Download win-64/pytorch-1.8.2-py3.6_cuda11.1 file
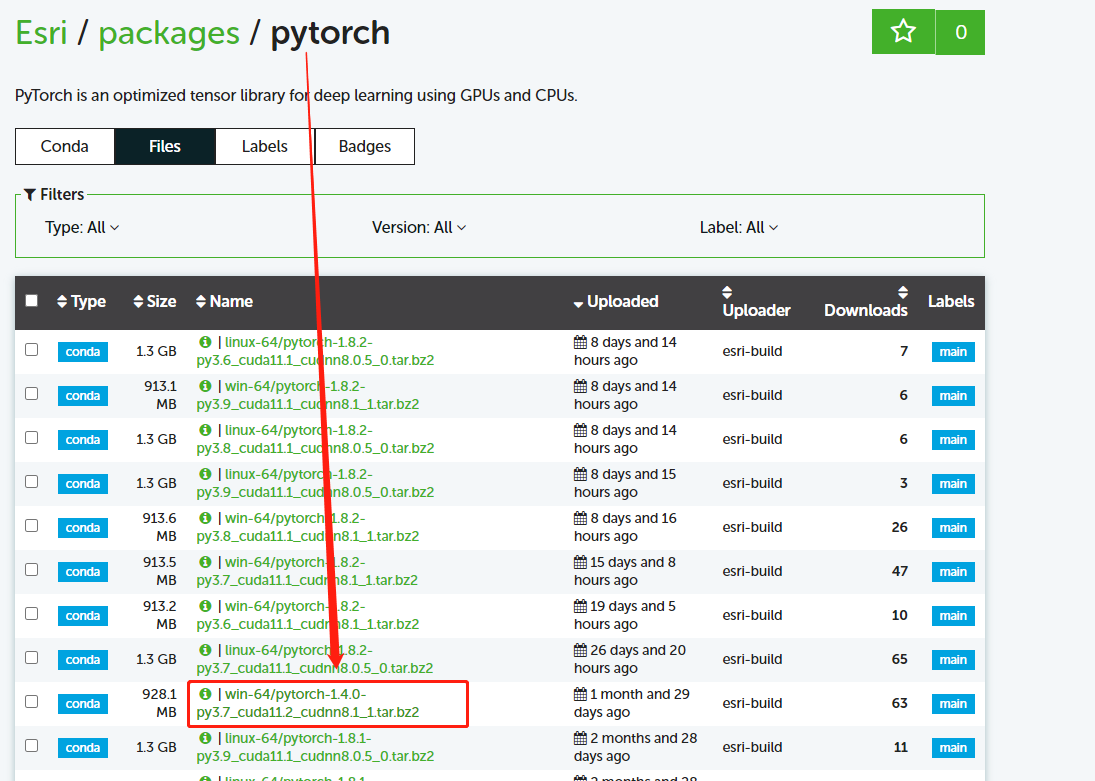The image size is (1095, 781). point(308,615)
